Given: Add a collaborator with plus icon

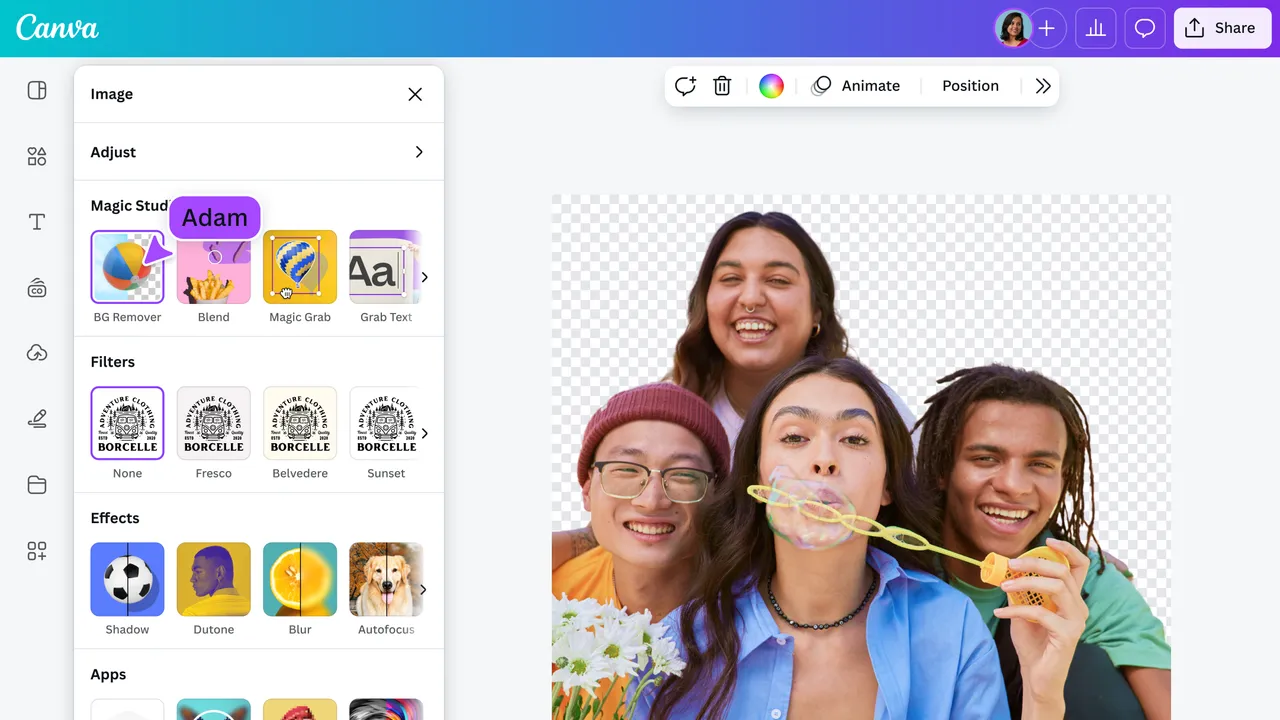Looking at the screenshot, I should point(1046,28).
